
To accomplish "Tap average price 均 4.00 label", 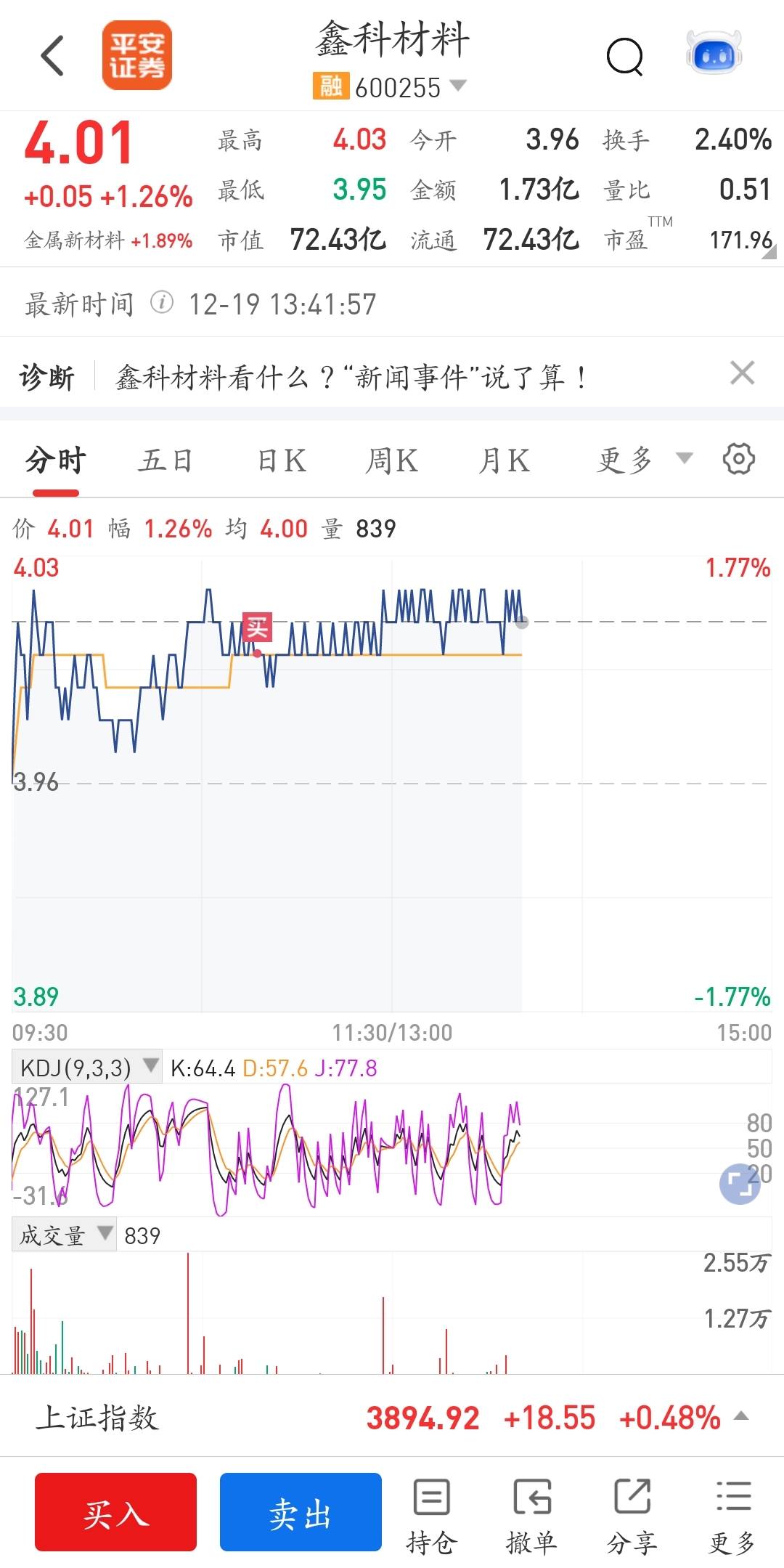I will click(266, 529).
